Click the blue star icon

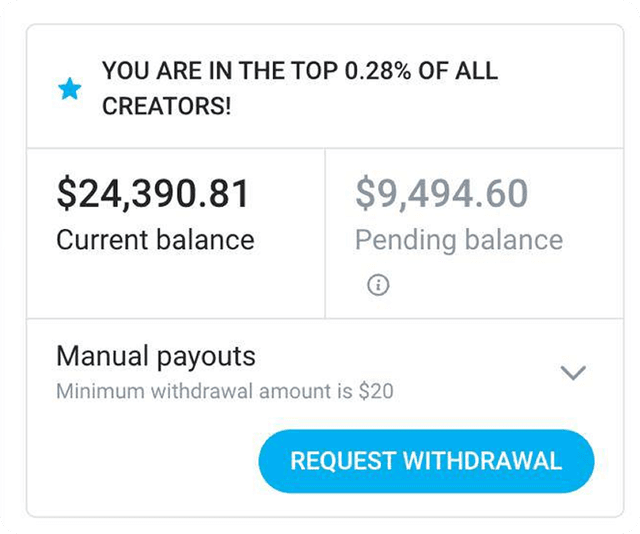coord(69,90)
